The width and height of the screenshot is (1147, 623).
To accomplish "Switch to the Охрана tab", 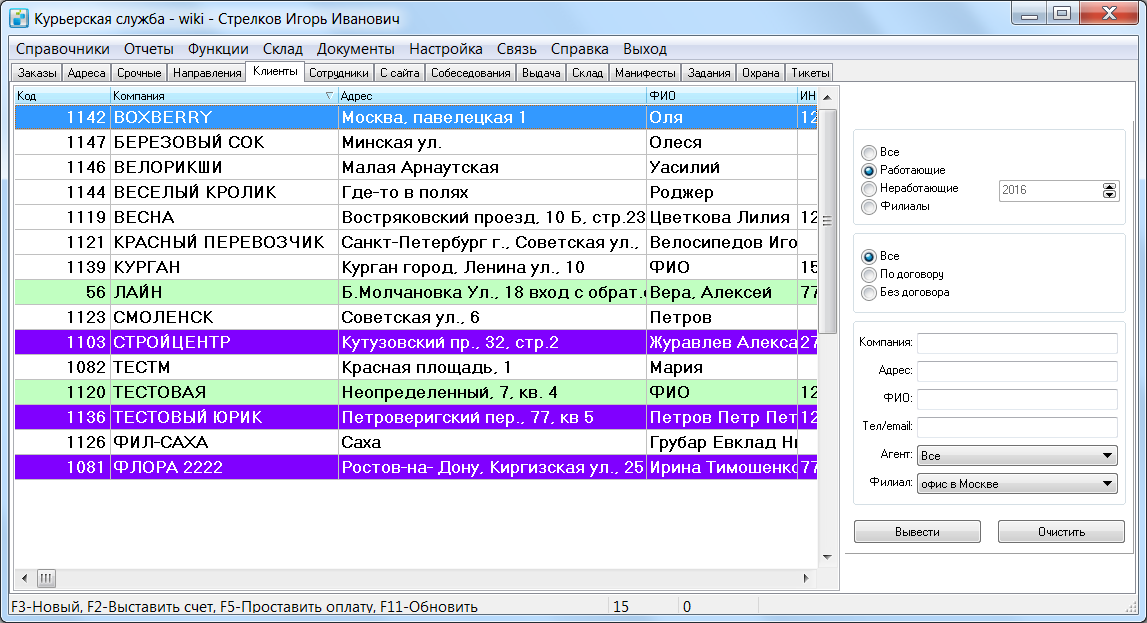I will point(761,73).
